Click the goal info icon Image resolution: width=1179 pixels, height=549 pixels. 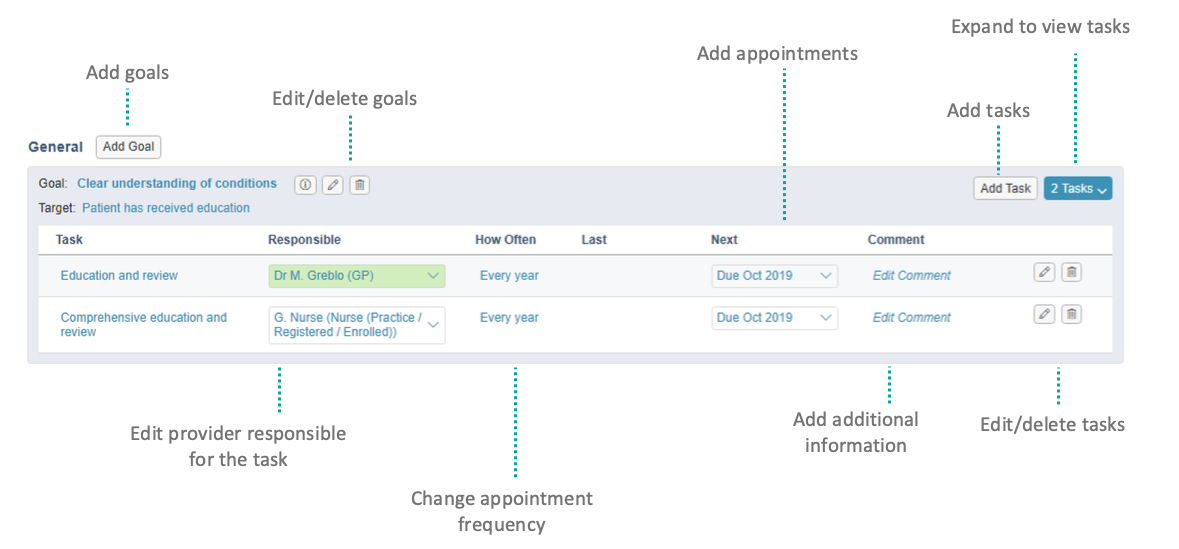pos(305,184)
